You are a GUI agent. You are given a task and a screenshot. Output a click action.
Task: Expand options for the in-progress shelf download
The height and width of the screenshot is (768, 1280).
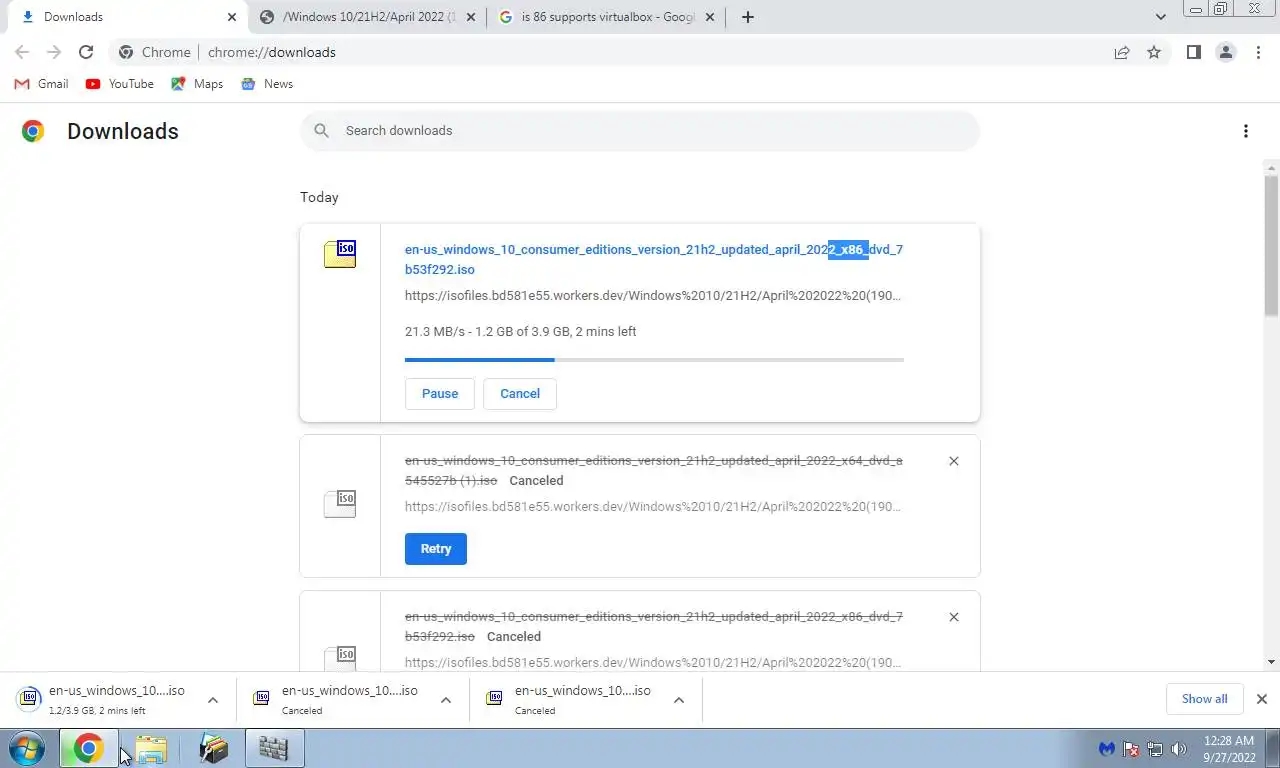(x=213, y=700)
